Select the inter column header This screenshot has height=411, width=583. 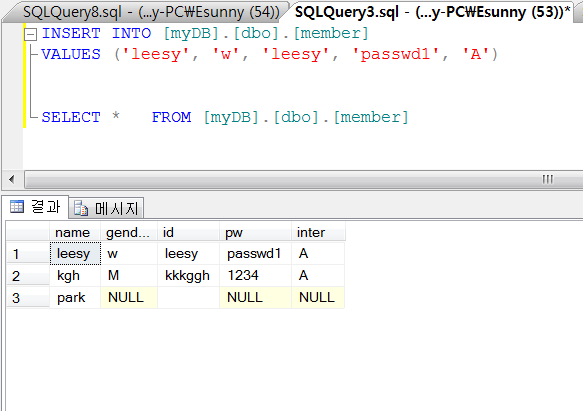pyautogui.click(x=318, y=232)
